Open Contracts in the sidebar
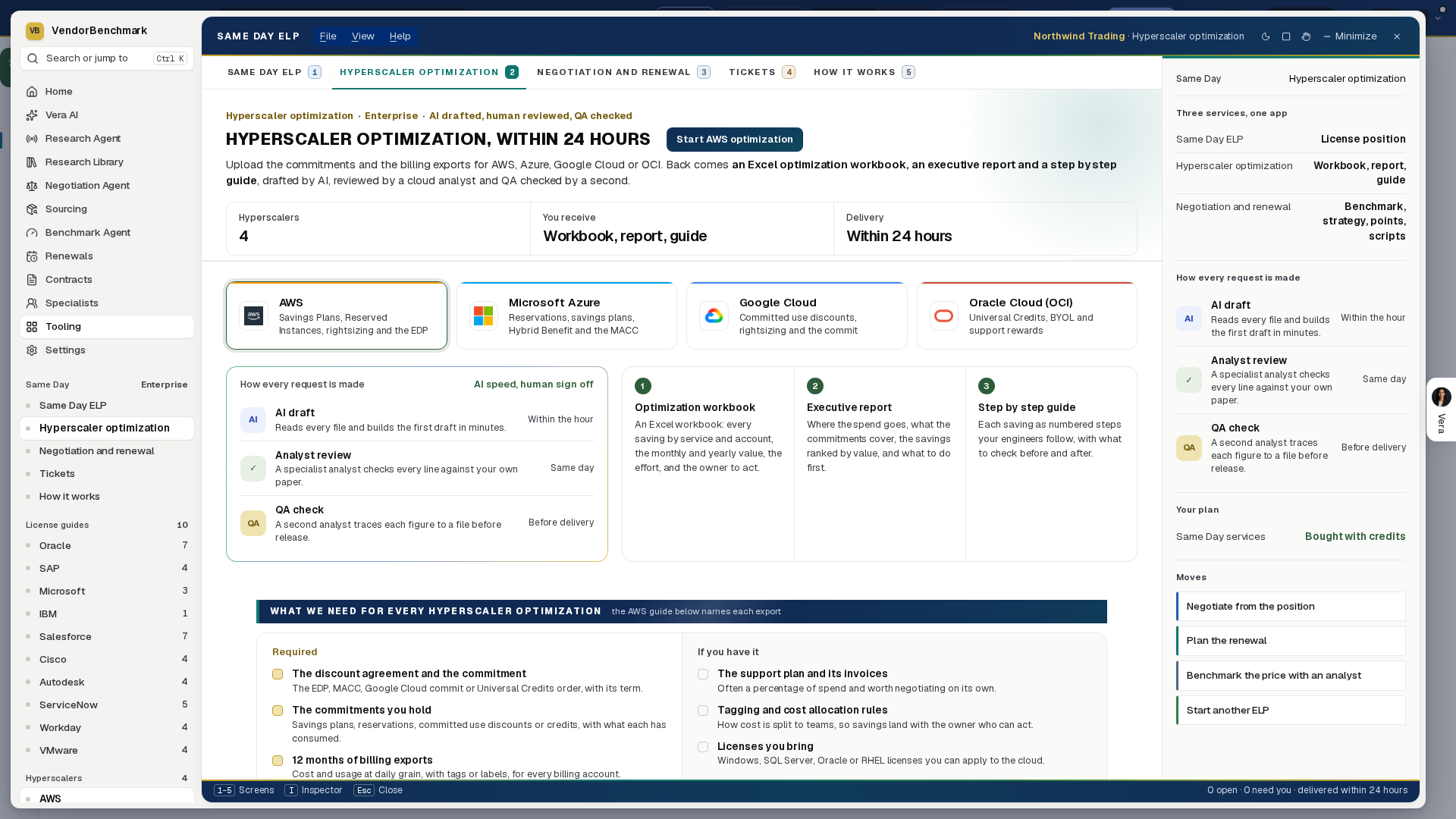 click(107, 280)
